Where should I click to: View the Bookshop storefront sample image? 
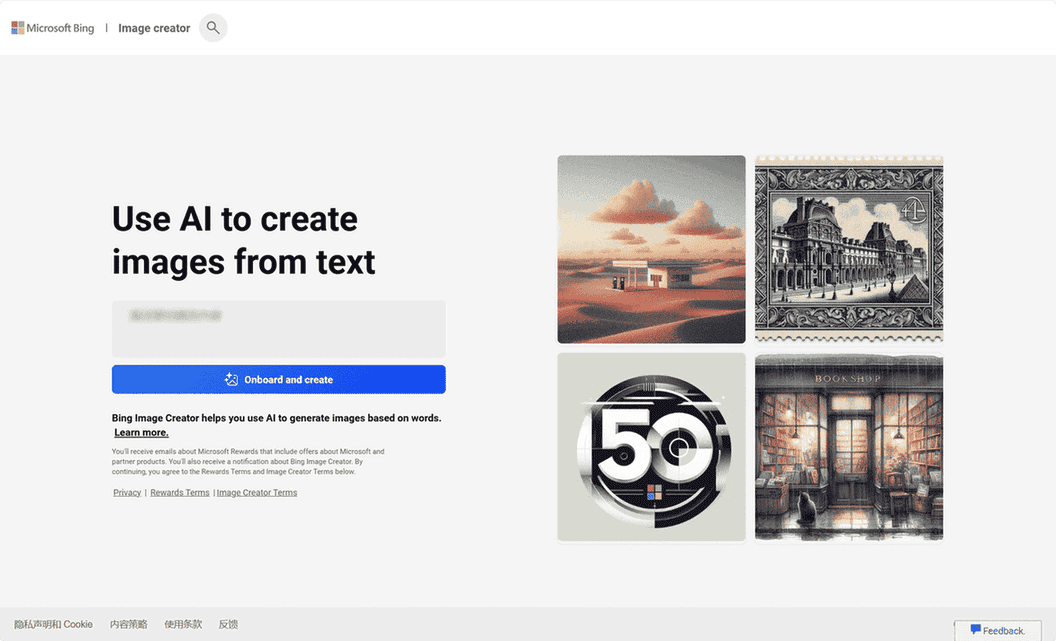[x=848, y=446]
